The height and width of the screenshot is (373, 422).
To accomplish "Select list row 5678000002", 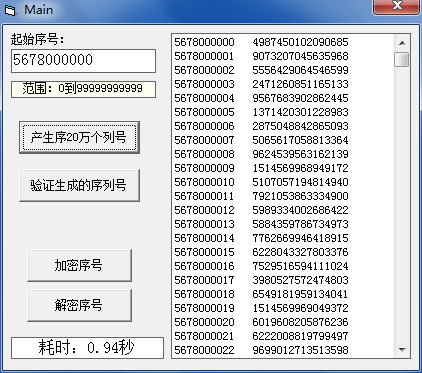I will tap(282, 70).
